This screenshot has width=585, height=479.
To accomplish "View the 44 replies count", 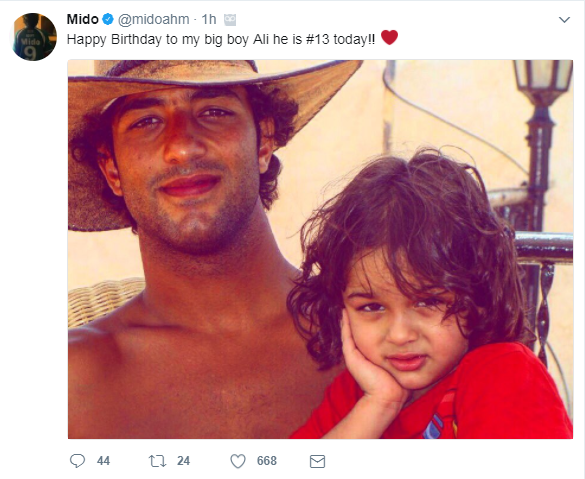I will coord(103,461).
